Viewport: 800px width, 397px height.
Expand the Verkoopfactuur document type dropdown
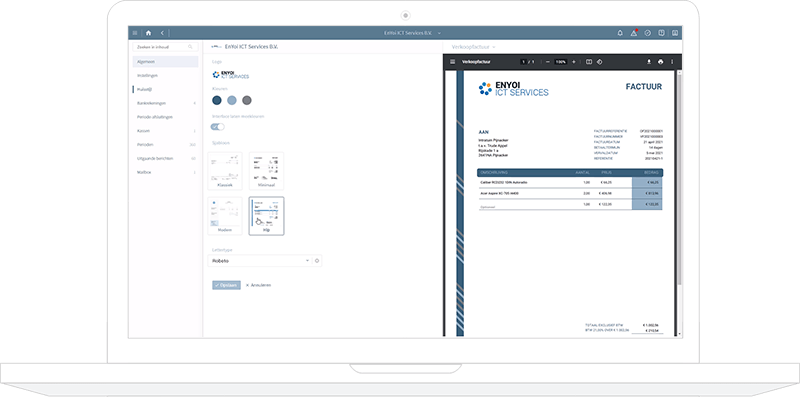click(473, 47)
